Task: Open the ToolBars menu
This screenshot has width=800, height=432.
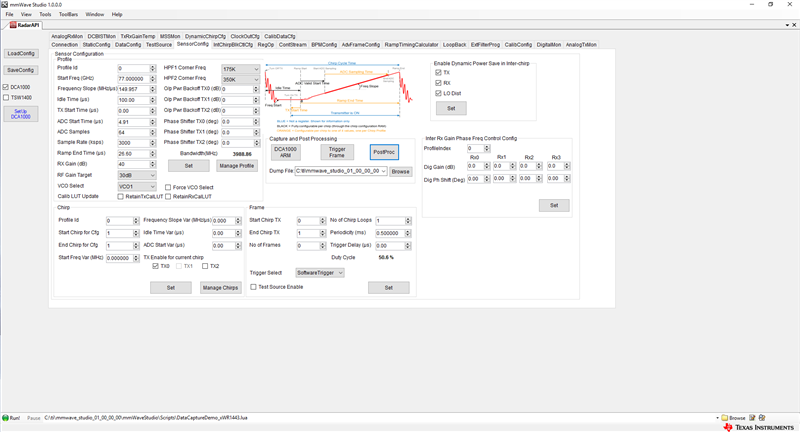Action: click(x=68, y=14)
